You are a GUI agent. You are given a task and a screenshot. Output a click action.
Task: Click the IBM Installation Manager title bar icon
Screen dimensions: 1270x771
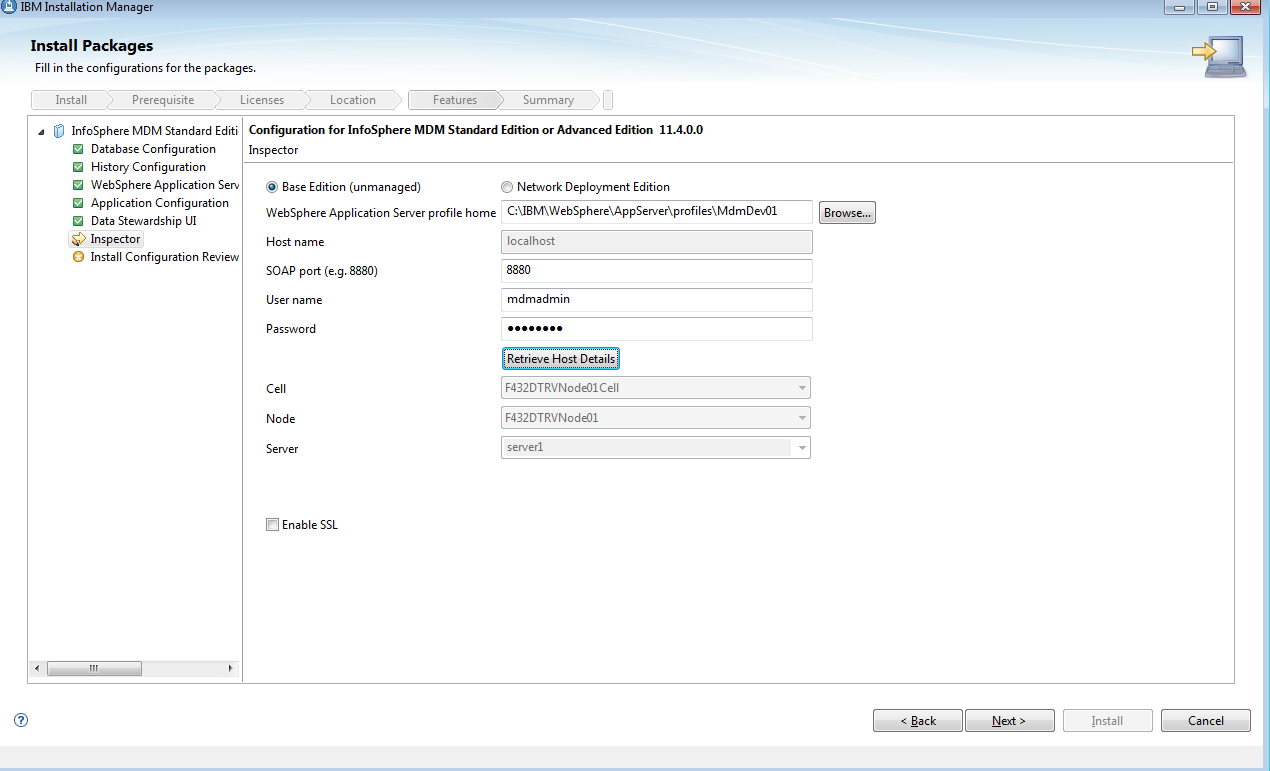pyautogui.click(x=9, y=7)
